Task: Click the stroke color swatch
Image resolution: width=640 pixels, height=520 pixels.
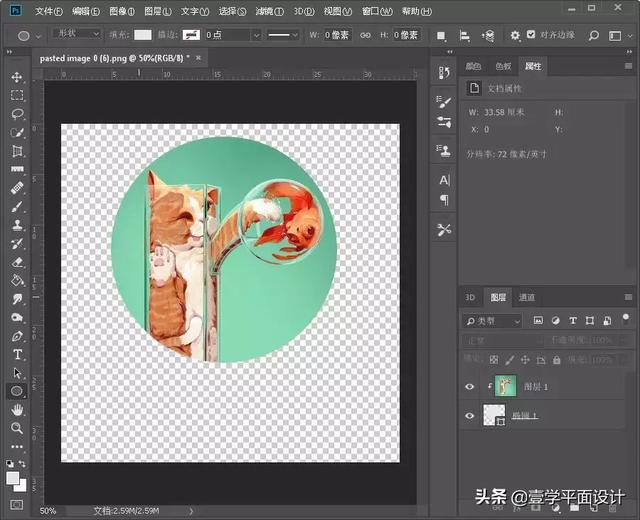Action: coord(191,35)
